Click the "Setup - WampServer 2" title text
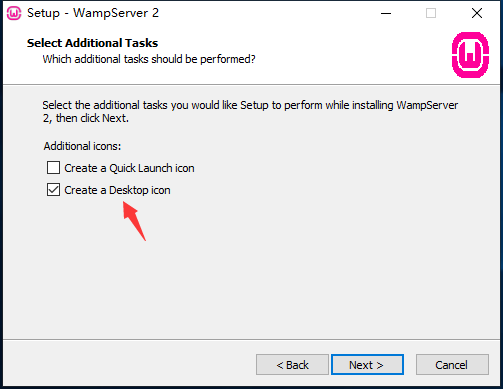The height and width of the screenshot is (389, 503). (x=93, y=13)
